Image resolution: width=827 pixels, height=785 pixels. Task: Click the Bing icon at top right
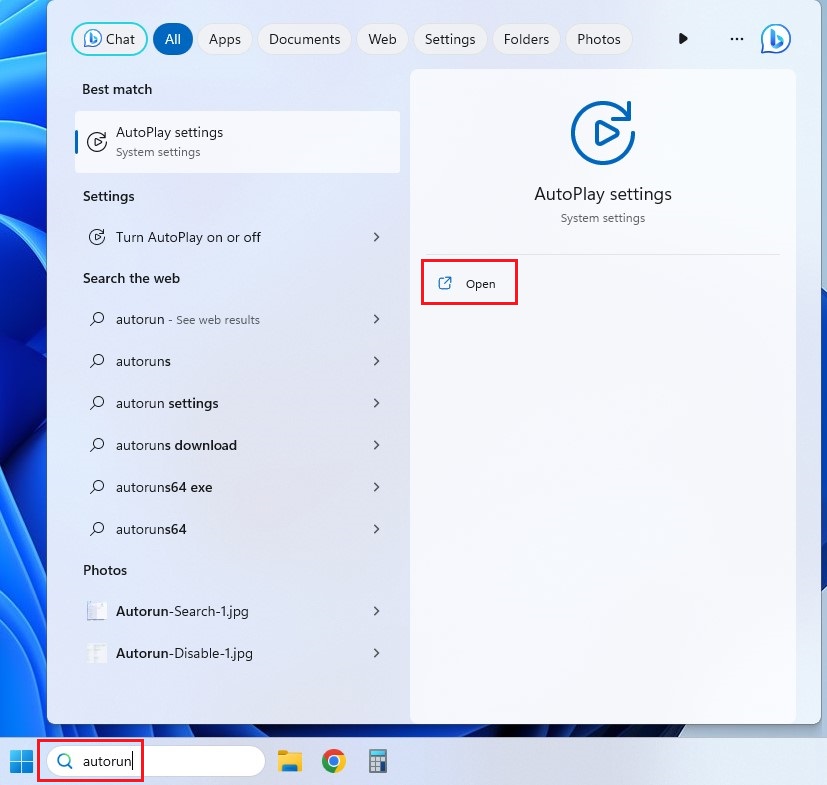click(775, 39)
